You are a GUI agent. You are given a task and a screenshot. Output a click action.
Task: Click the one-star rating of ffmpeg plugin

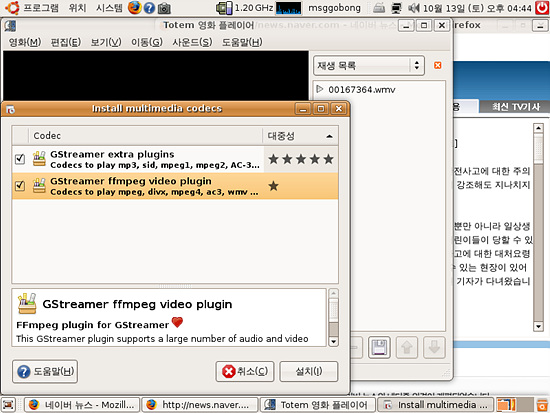pyautogui.click(x=273, y=186)
